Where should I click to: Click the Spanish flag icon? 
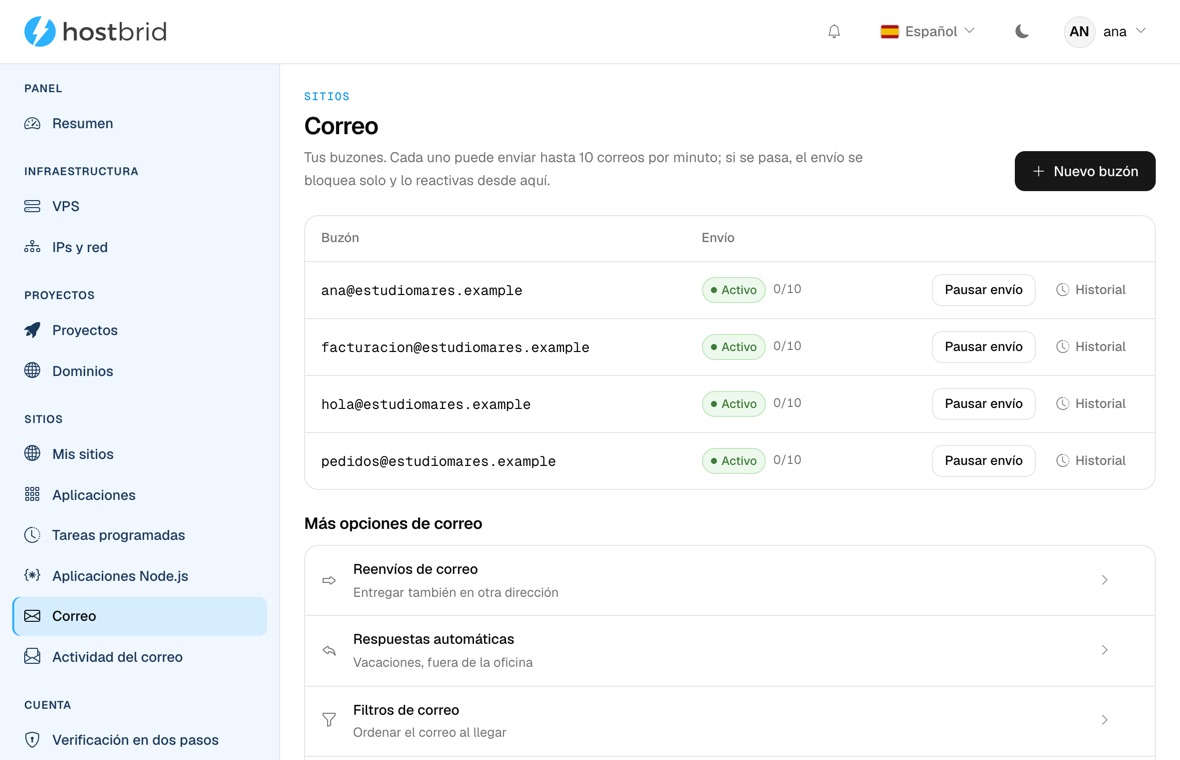pyautogui.click(x=890, y=32)
